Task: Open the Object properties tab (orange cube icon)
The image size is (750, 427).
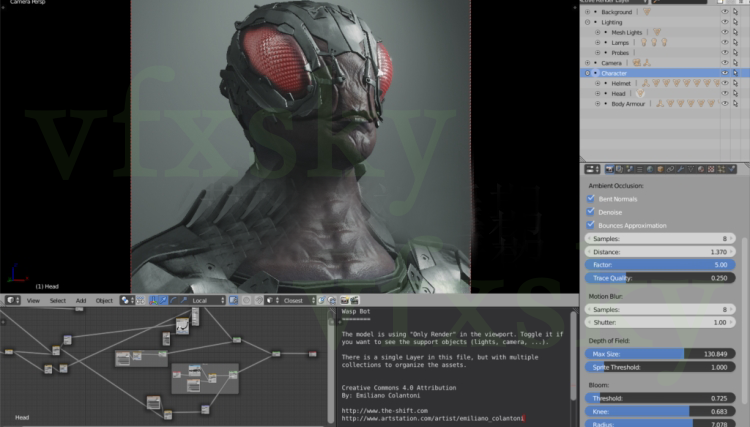Action: pyautogui.click(x=661, y=169)
